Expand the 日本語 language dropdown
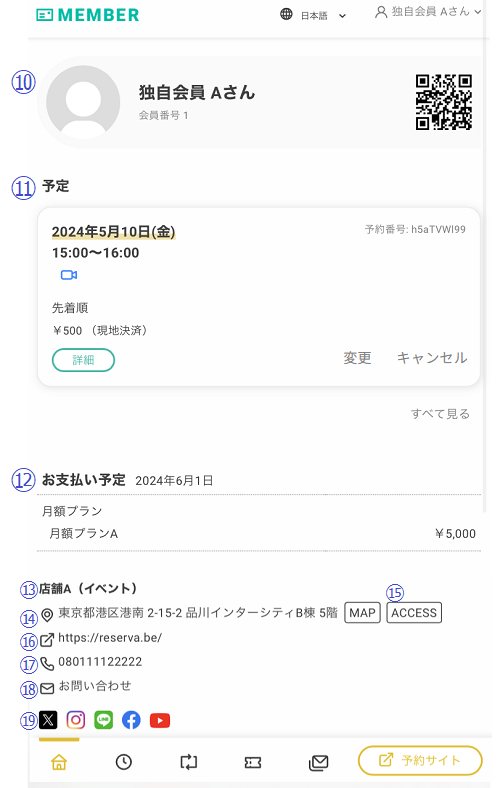Screen dimensions: 500x788 pyautogui.click(x=313, y=15)
